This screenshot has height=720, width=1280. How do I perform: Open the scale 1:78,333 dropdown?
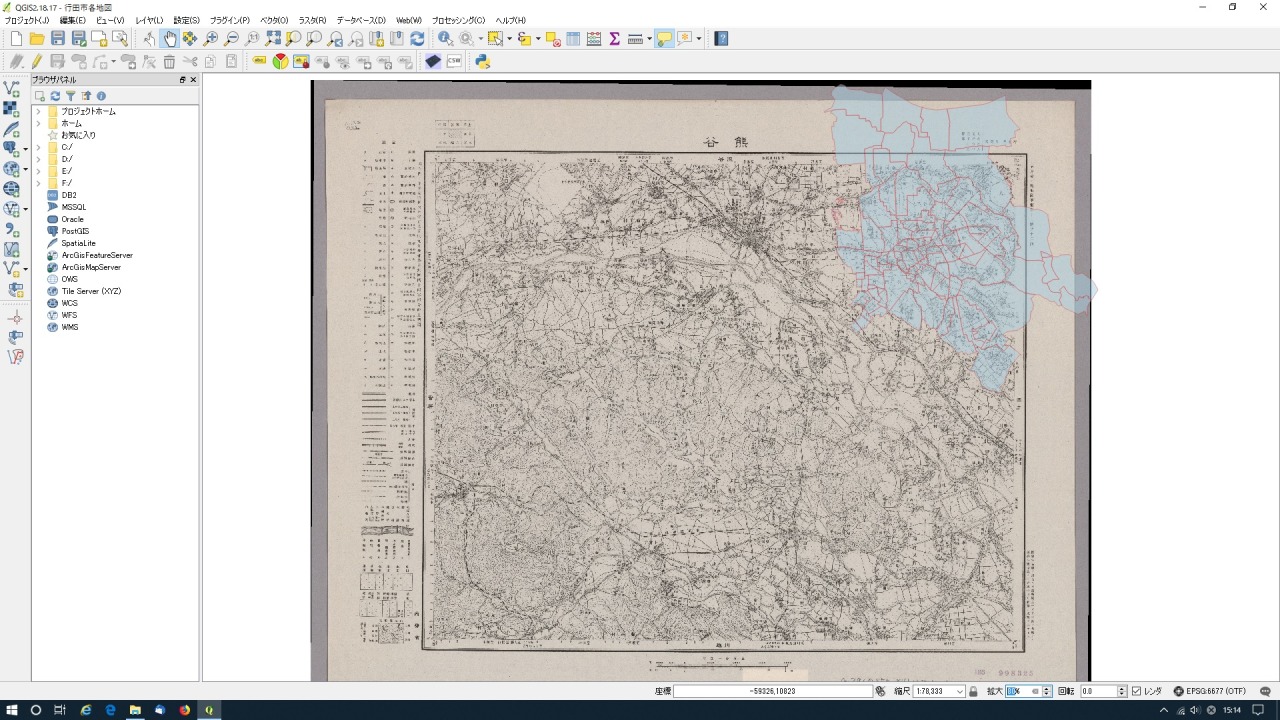960,691
